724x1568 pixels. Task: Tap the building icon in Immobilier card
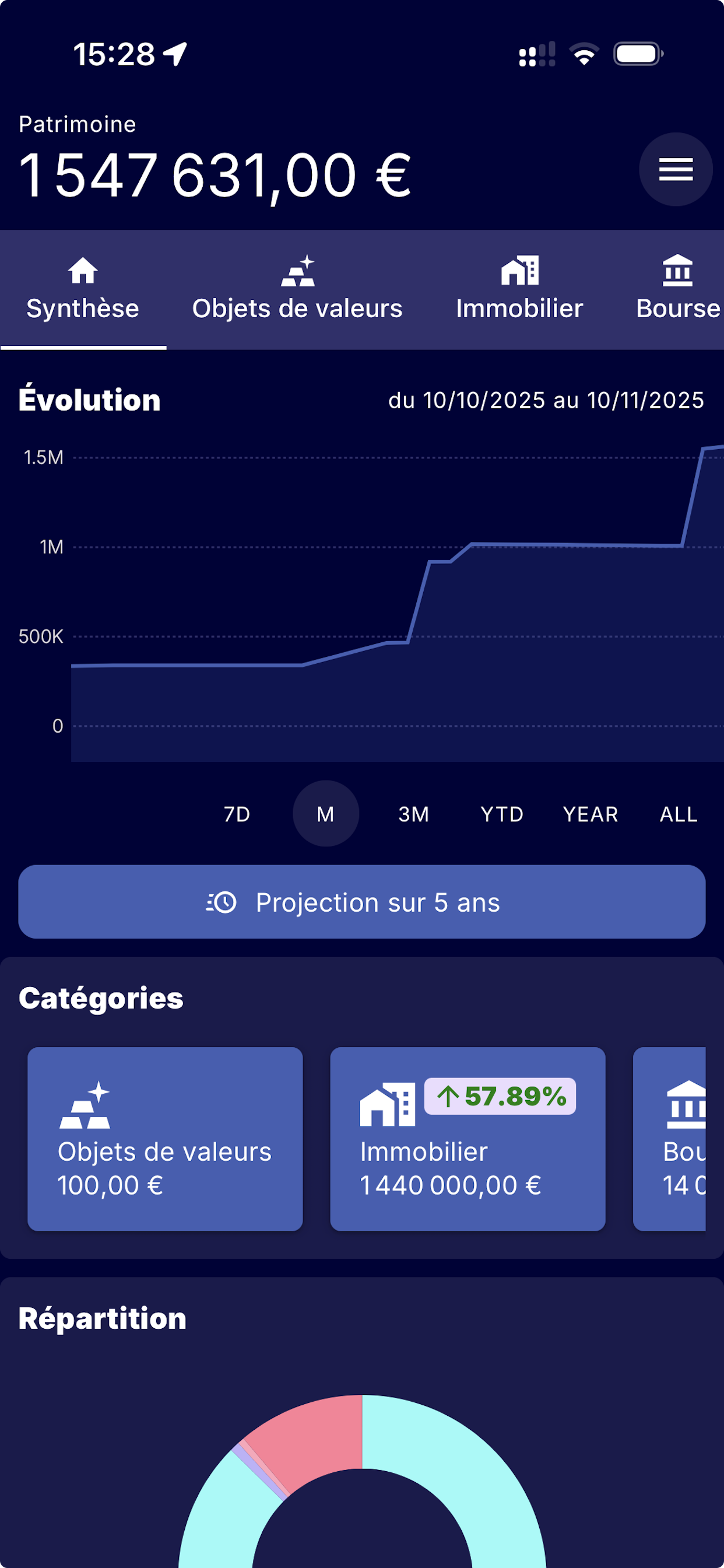387,1104
